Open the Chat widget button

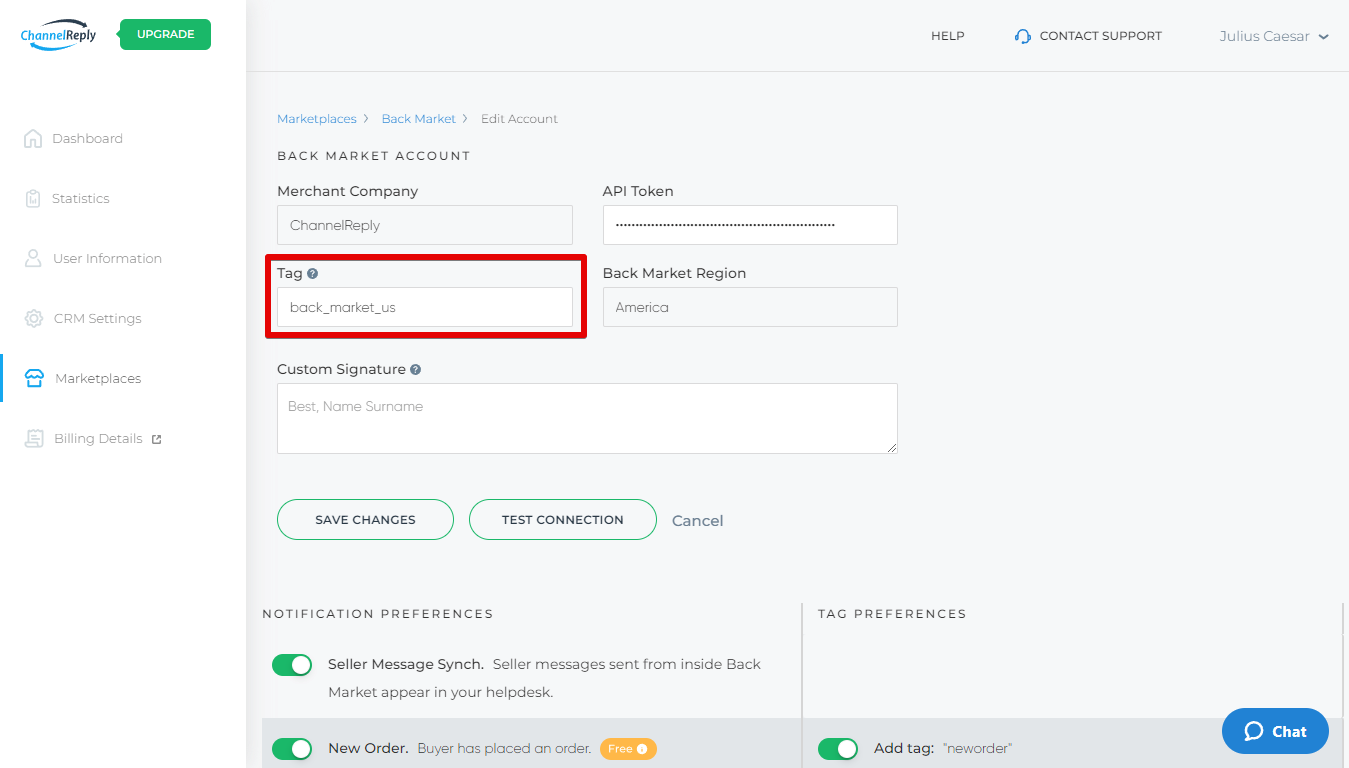[x=1275, y=731]
